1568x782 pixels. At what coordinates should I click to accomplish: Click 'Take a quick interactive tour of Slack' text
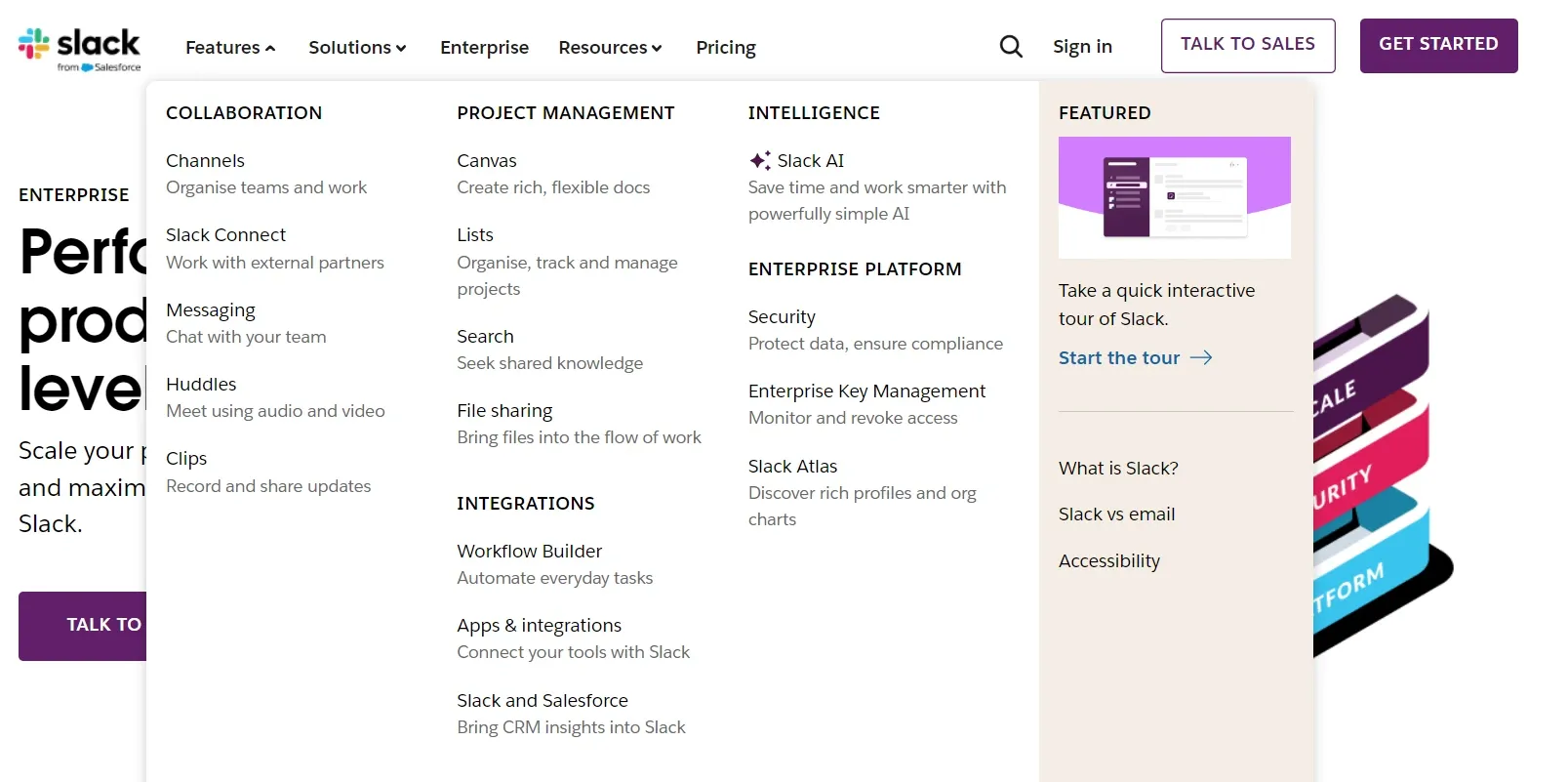coord(1156,305)
